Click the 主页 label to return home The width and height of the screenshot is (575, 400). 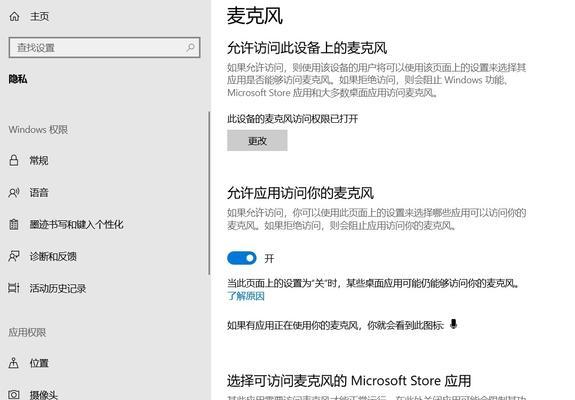[39, 16]
